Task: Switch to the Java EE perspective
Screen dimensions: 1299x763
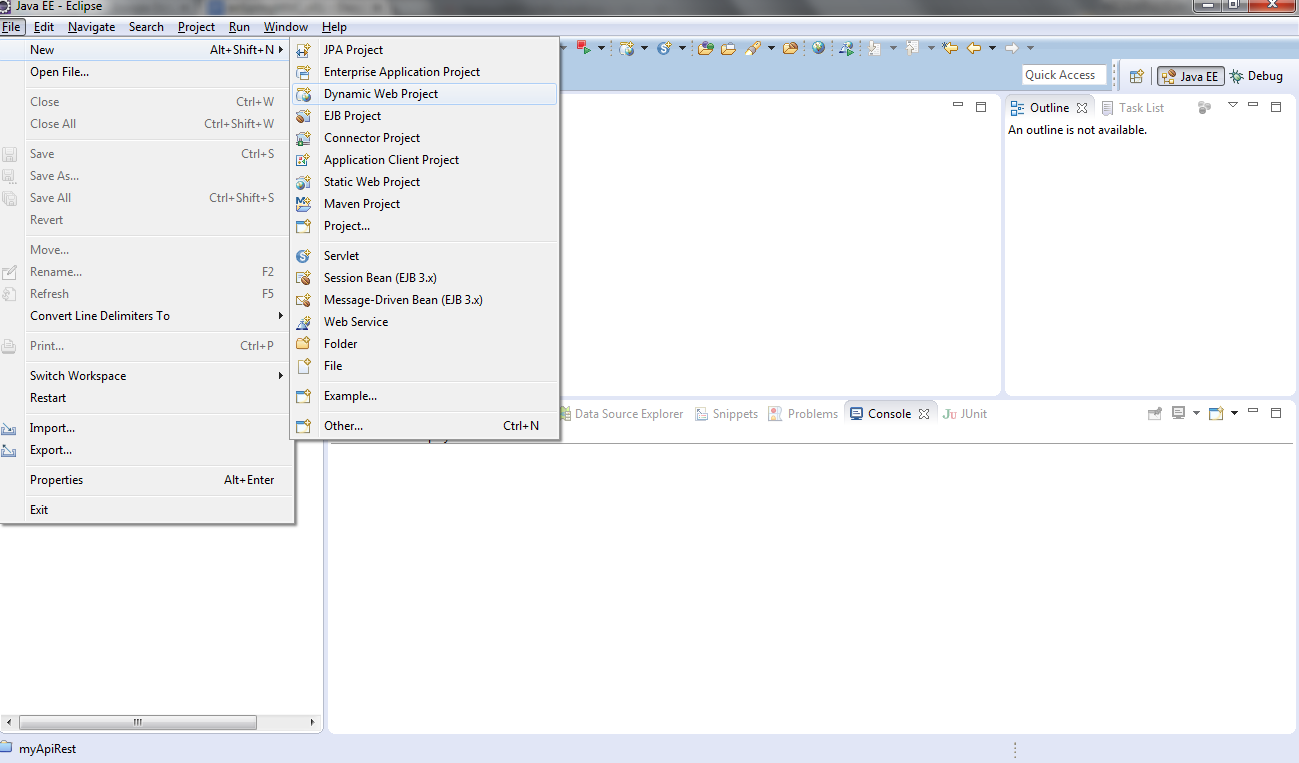Action: 1189,76
